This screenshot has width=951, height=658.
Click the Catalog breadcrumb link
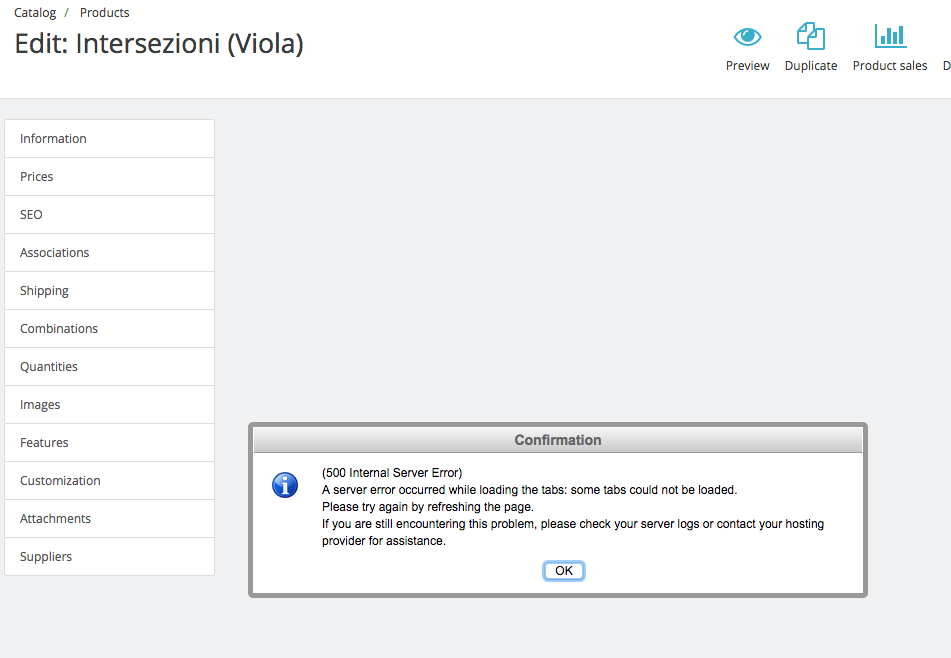point(35,13)
